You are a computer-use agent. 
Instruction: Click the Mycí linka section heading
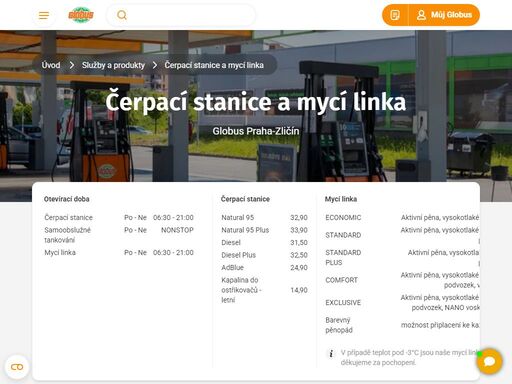pos(341,199)
